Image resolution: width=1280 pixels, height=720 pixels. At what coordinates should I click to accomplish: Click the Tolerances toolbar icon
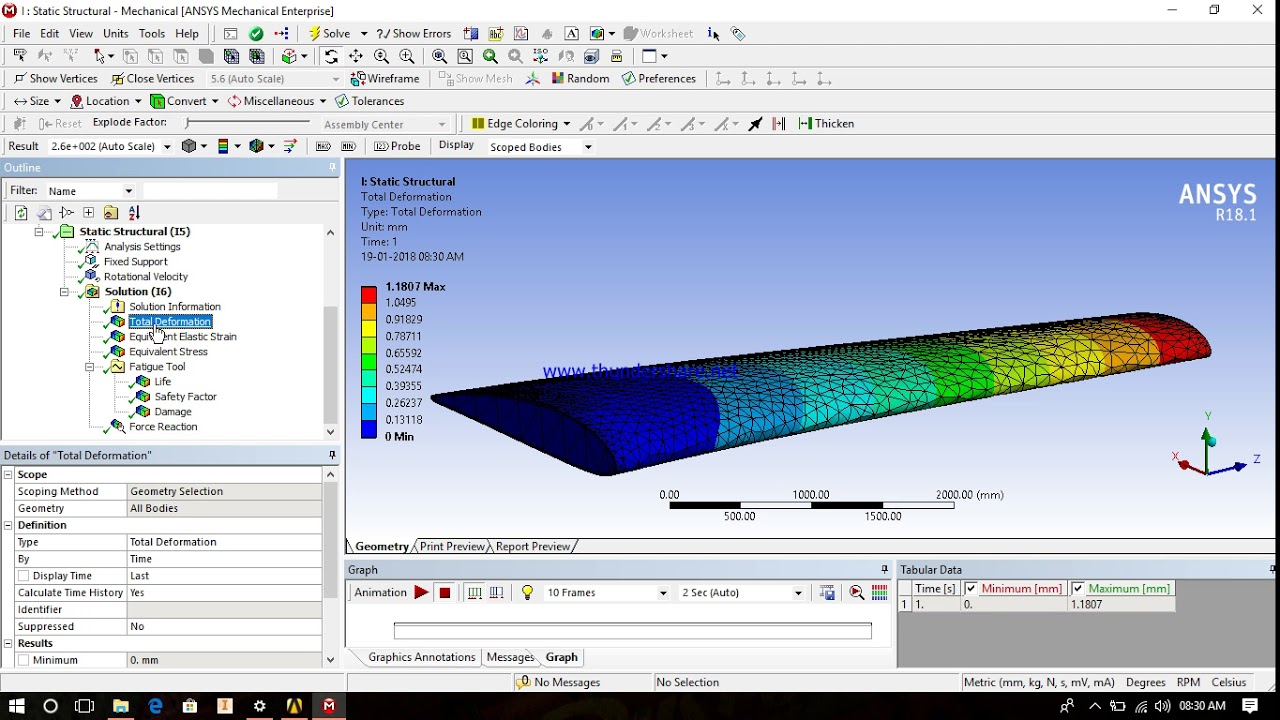pos(370,101)
